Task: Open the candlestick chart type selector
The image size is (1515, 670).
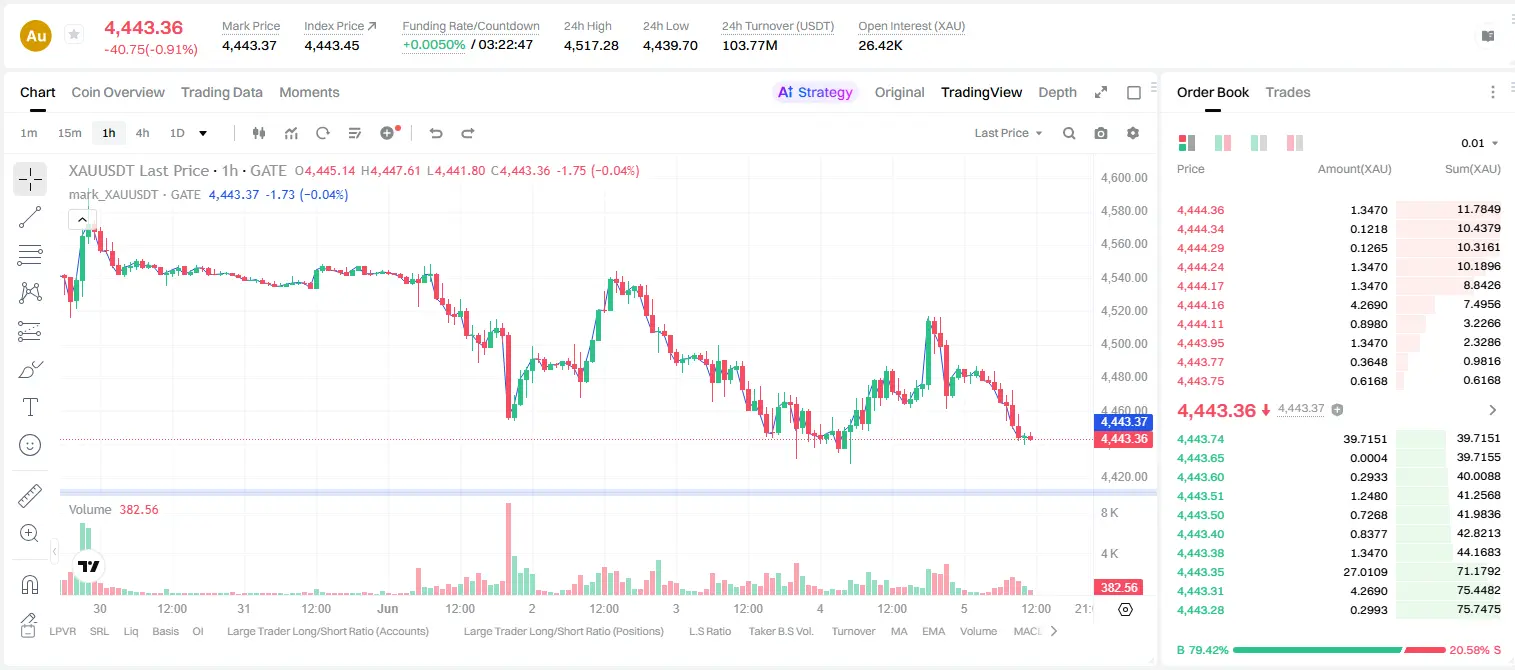Action: (260, 133)
